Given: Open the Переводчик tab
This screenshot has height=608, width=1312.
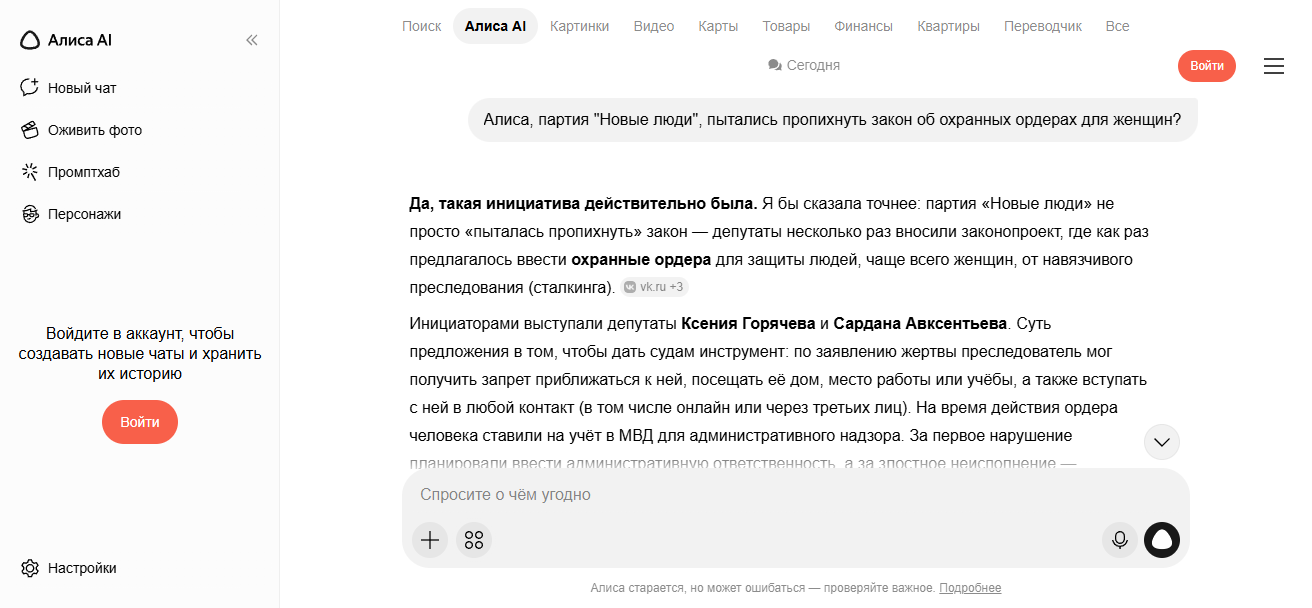Looking at the screenshot, I should point(1043,26).
